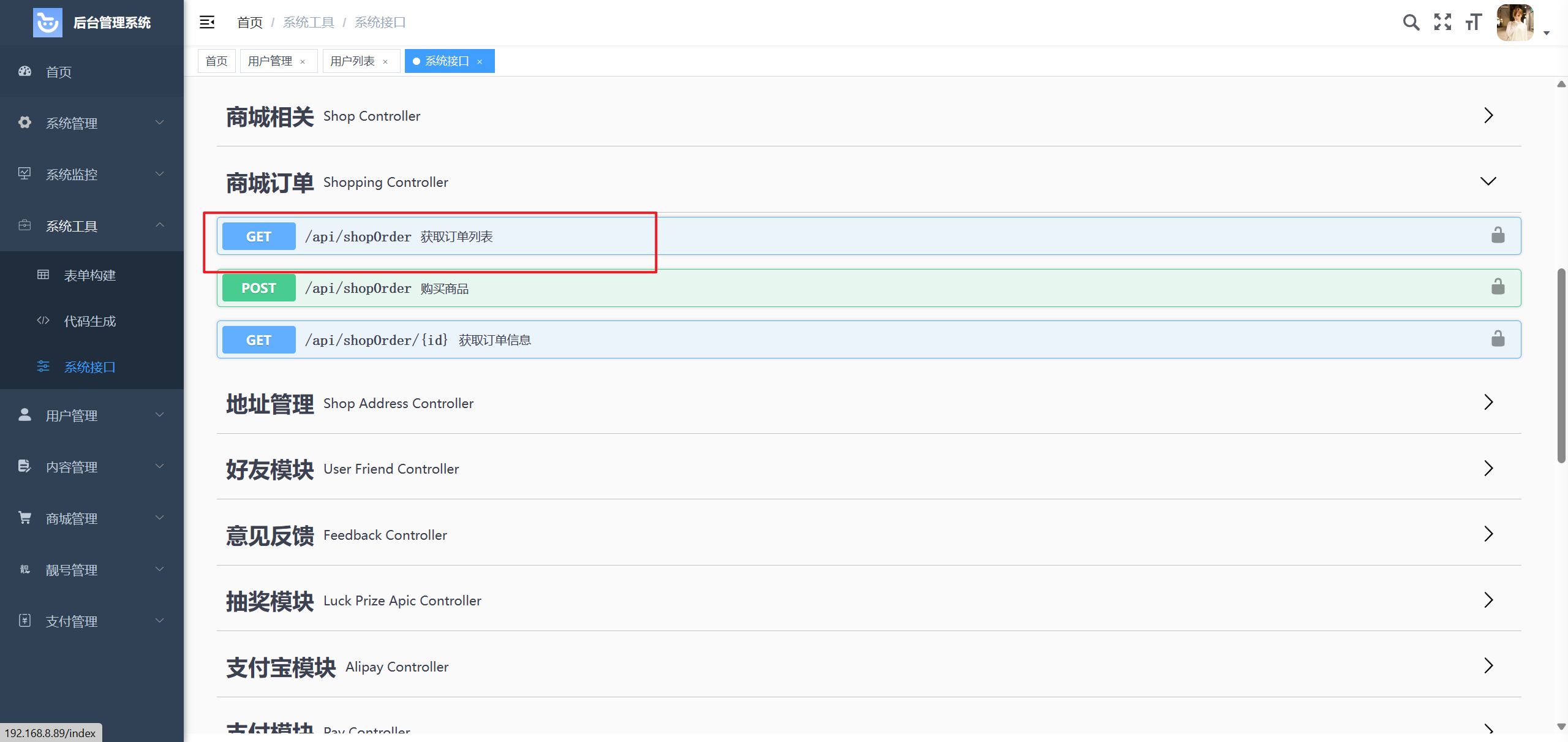Screen dimensions: 1568x742
Task: Collapse sidebar with hamburger icon
Action: click(x=207, y=23)
